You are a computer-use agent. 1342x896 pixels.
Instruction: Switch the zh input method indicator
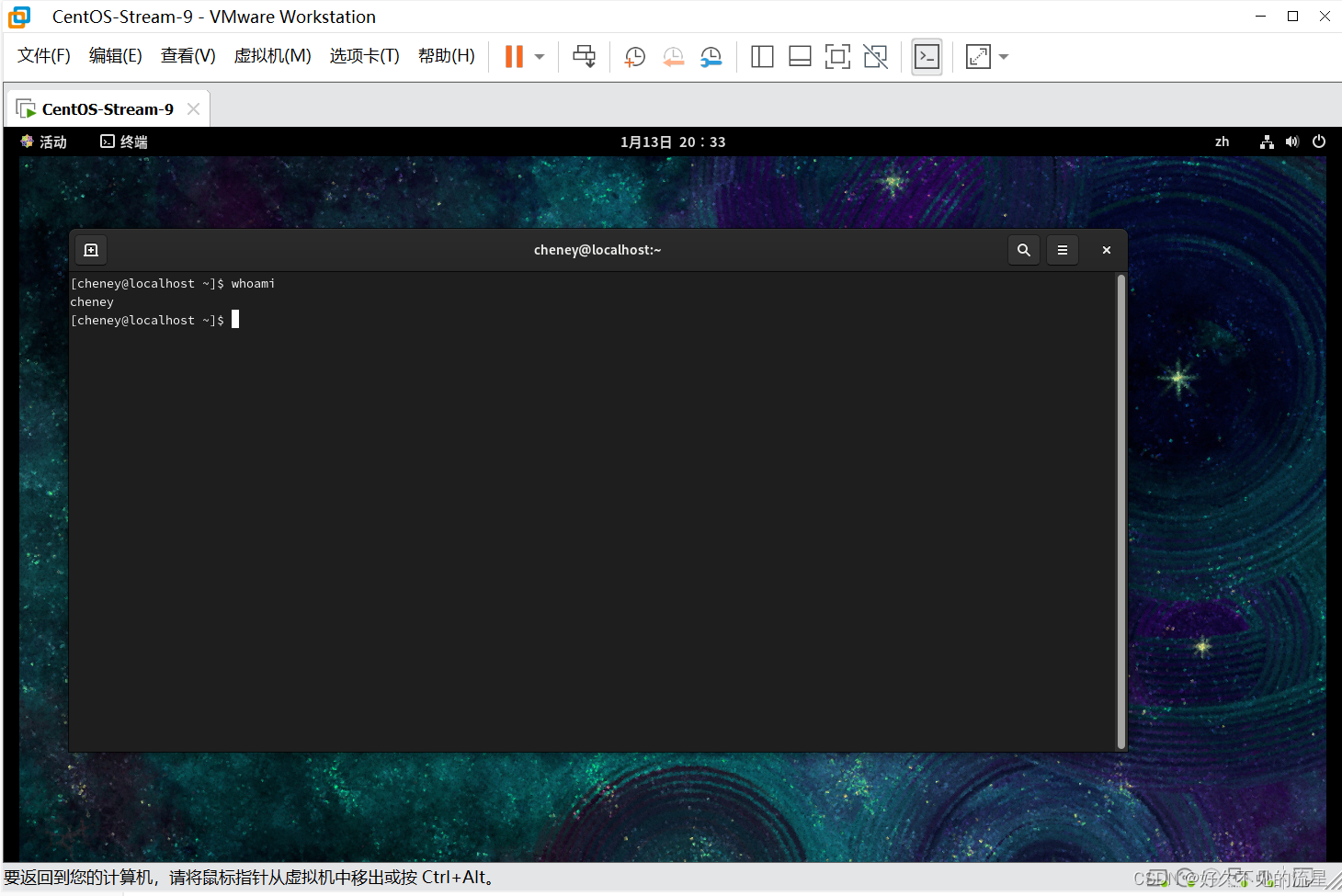[1222, 142]
